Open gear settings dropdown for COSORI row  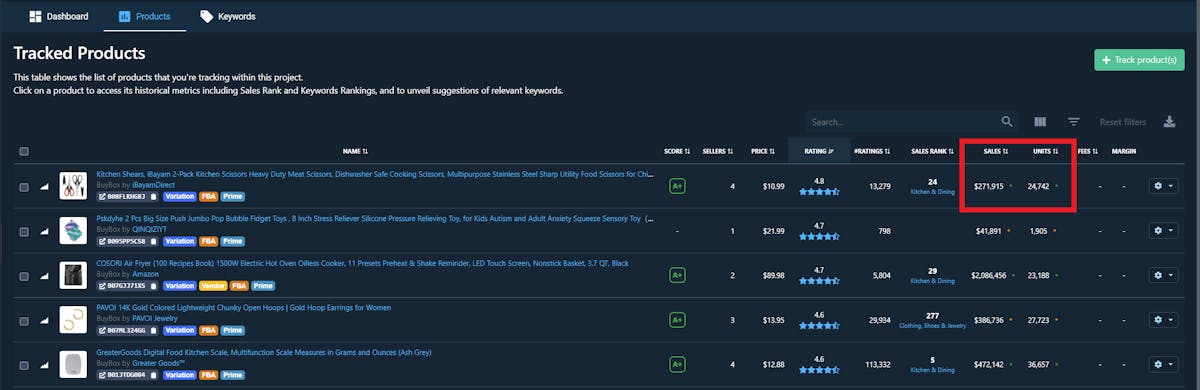(x=1162, y=275)
